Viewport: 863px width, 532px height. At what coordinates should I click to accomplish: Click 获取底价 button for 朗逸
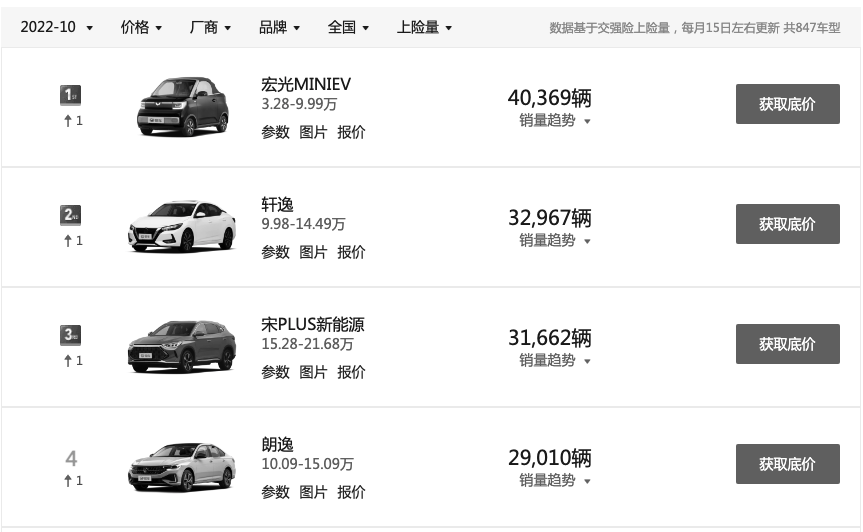788,464
